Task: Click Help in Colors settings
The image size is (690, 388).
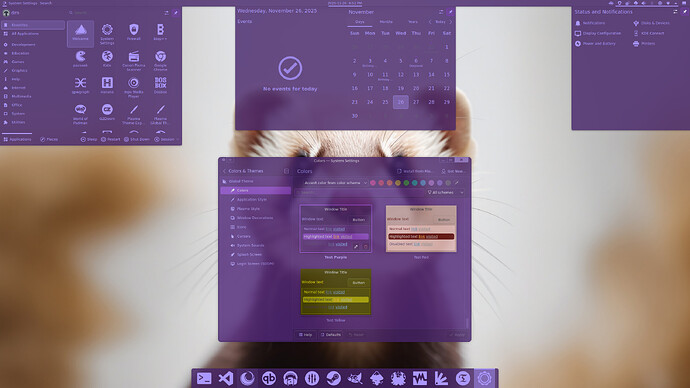Action: [305, 335]
